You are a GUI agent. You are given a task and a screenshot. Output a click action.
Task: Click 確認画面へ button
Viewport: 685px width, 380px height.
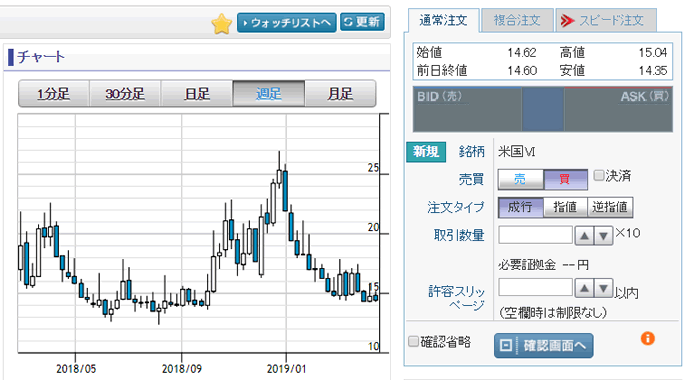pos(543,345)
